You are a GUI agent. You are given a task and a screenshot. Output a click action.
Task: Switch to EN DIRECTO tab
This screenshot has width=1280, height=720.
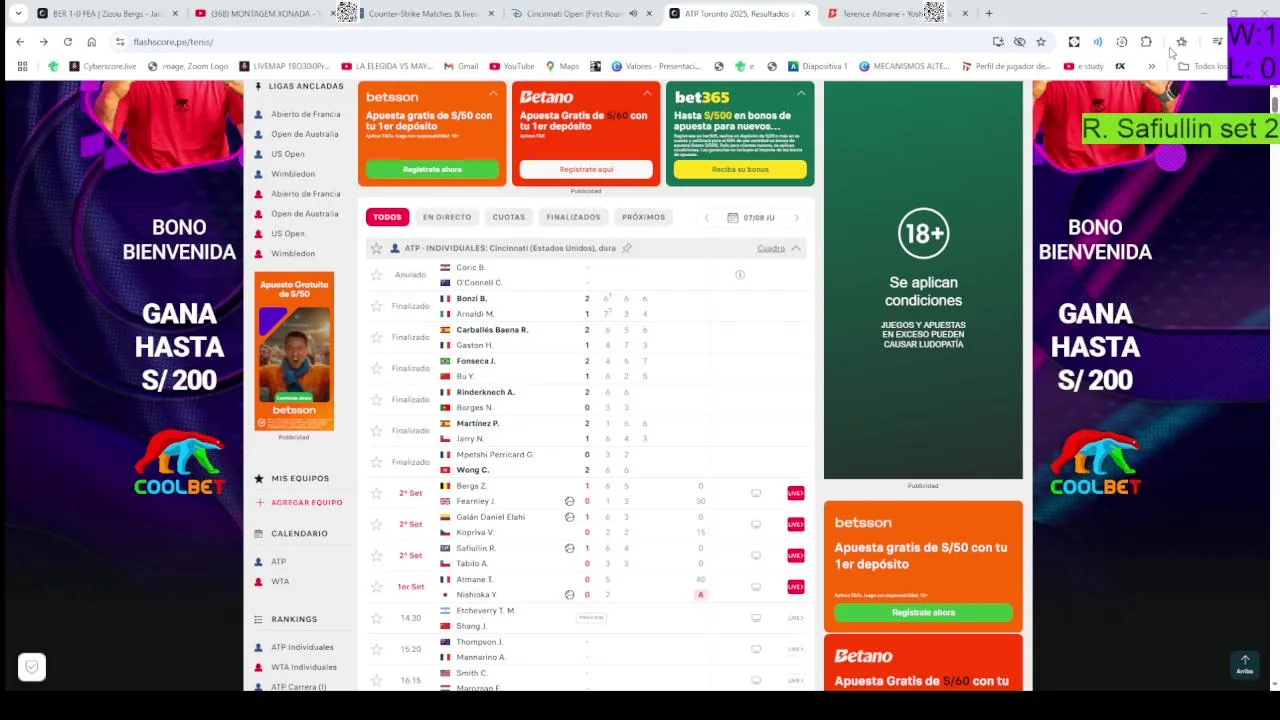[447, 217]
